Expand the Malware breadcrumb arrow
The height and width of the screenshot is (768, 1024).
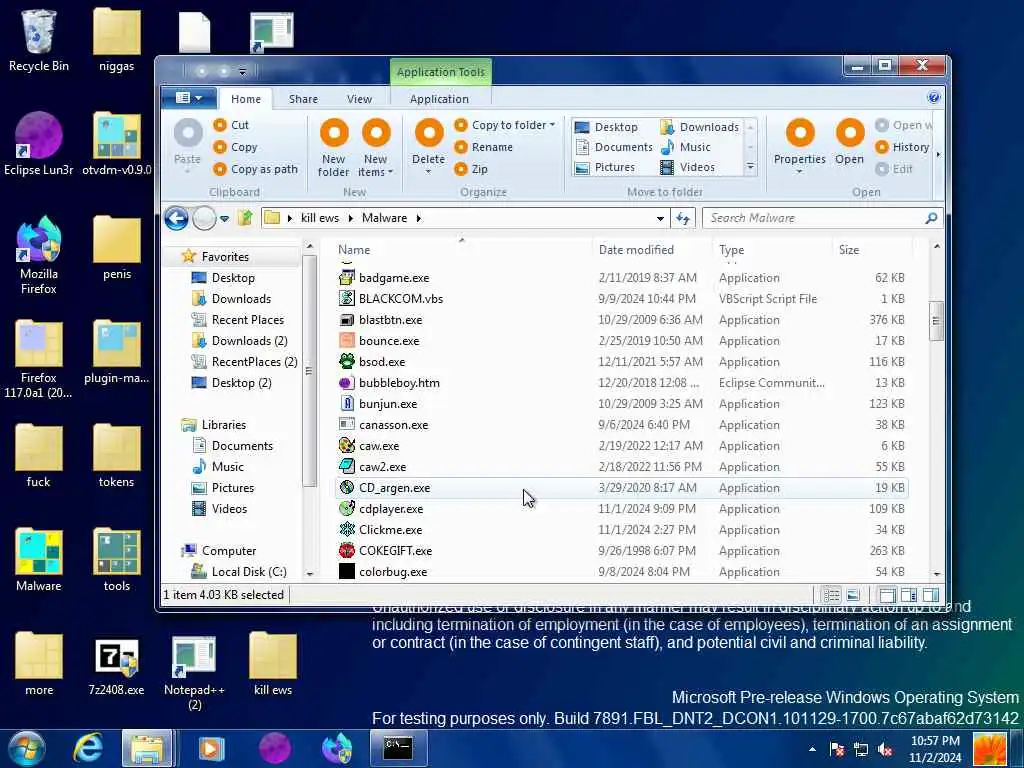[419, 218]
